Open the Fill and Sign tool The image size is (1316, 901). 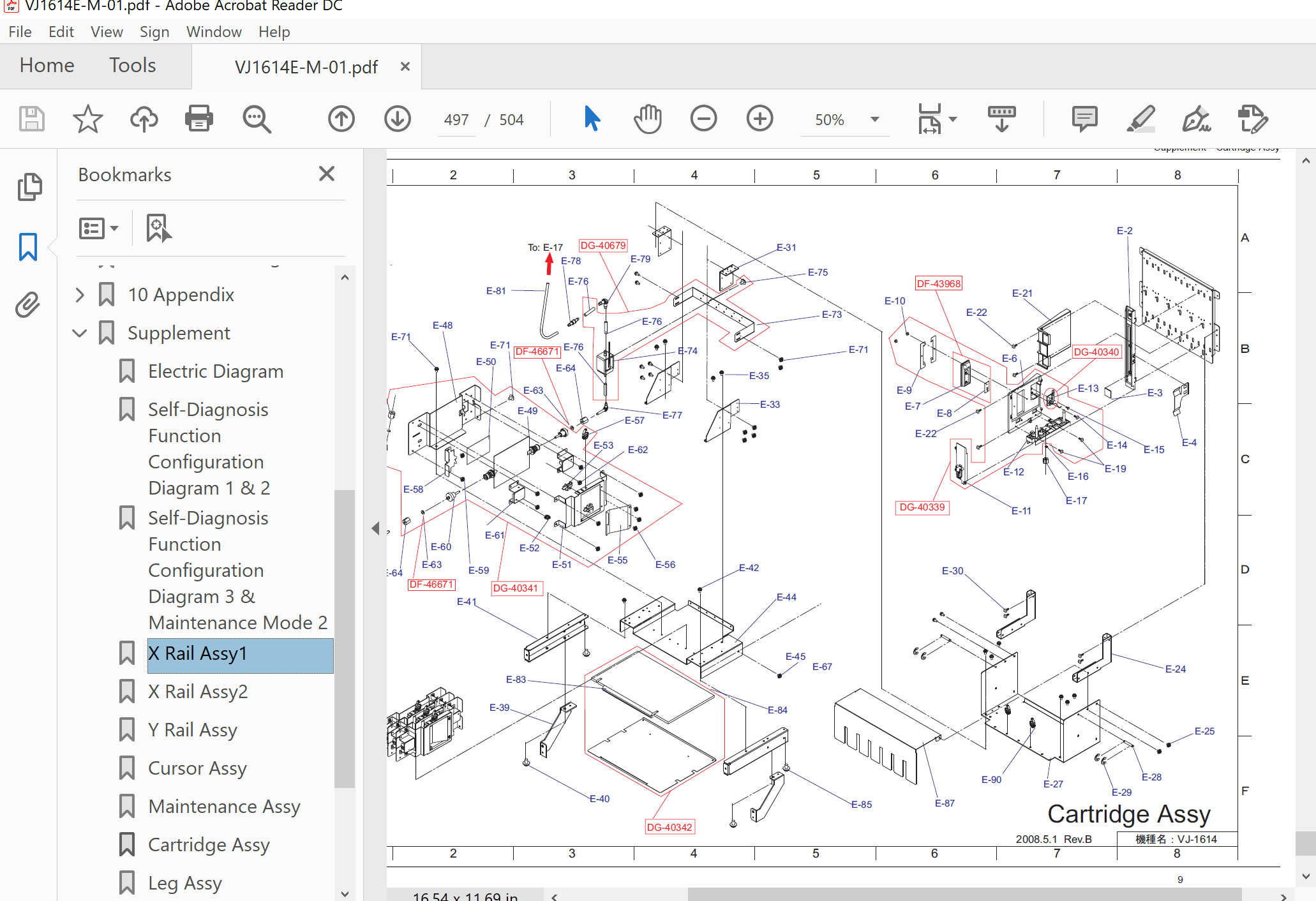pos(1196,119)
